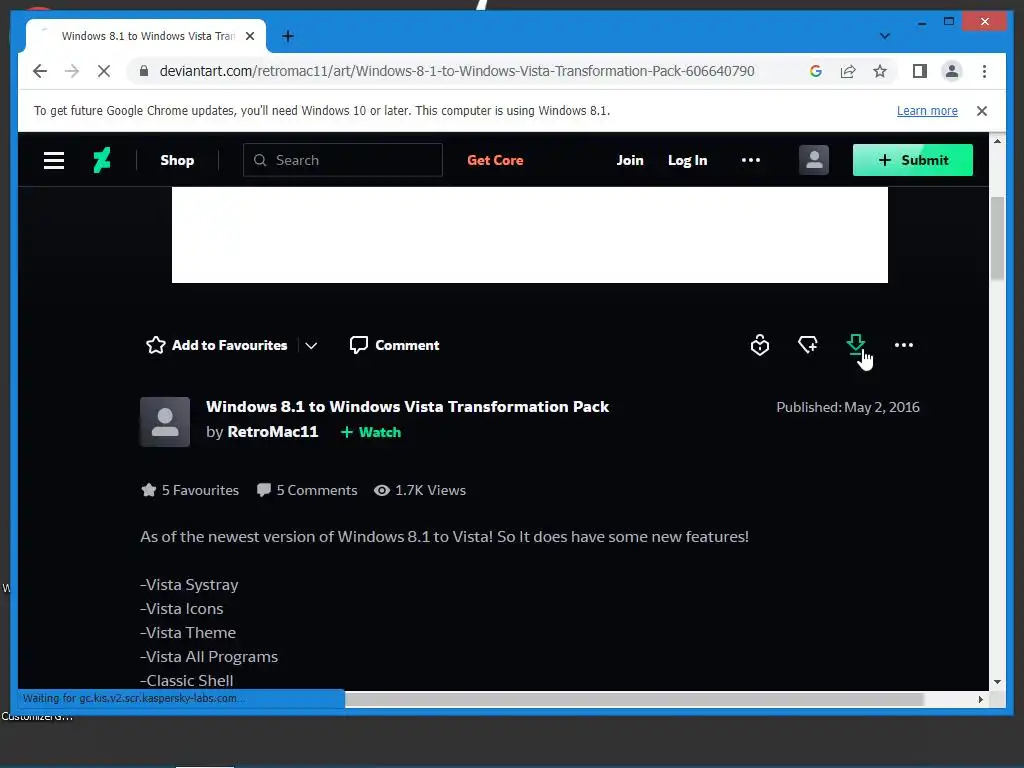
Task: Click the -Vista Theme line
Action: (x=187, y=633)
